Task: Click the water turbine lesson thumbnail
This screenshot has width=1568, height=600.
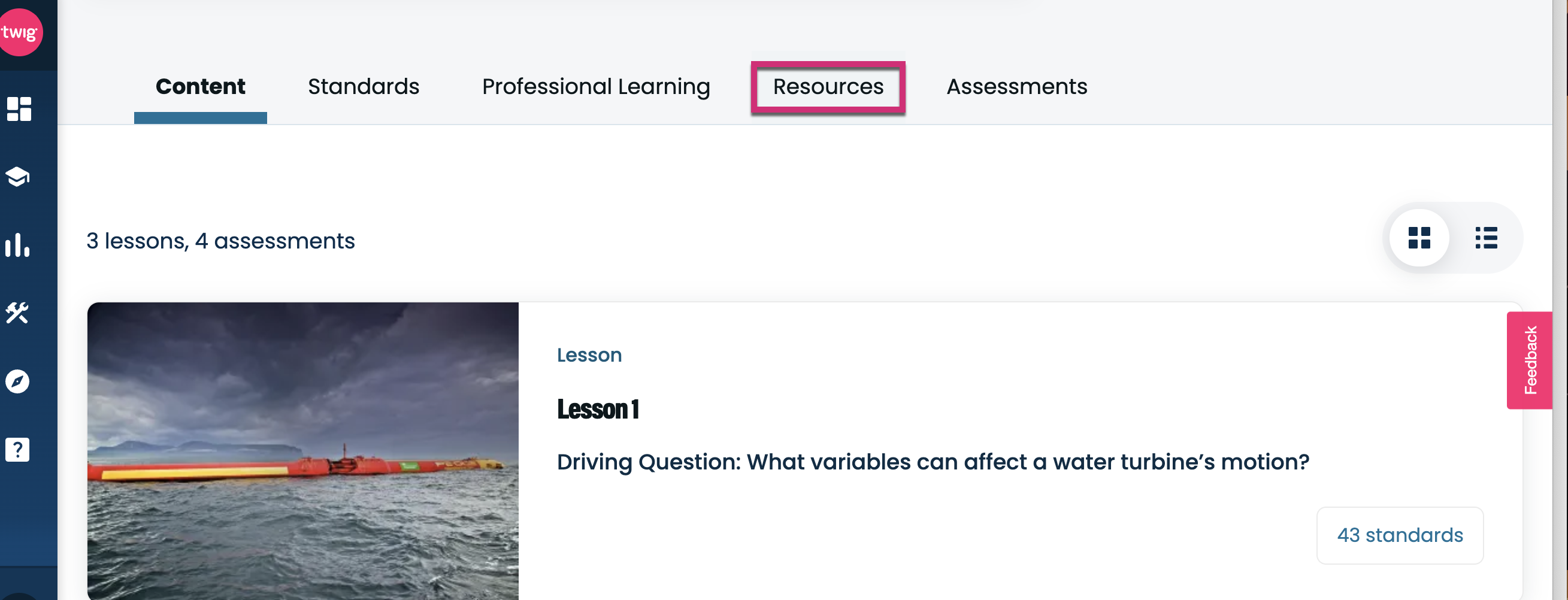Action: click(x=302, y=451)
